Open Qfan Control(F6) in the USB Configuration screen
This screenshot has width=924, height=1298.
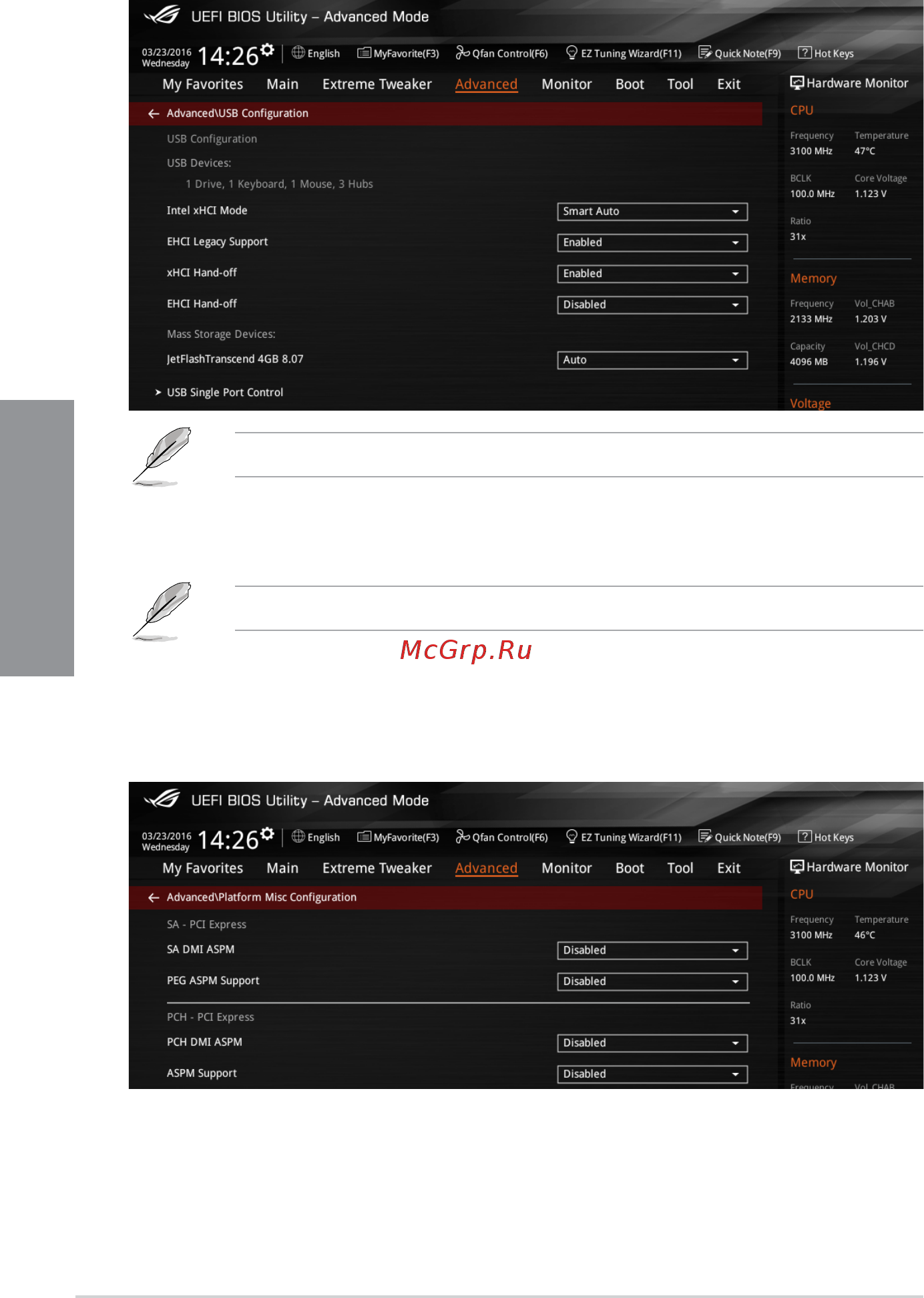(x=501, y=53)
